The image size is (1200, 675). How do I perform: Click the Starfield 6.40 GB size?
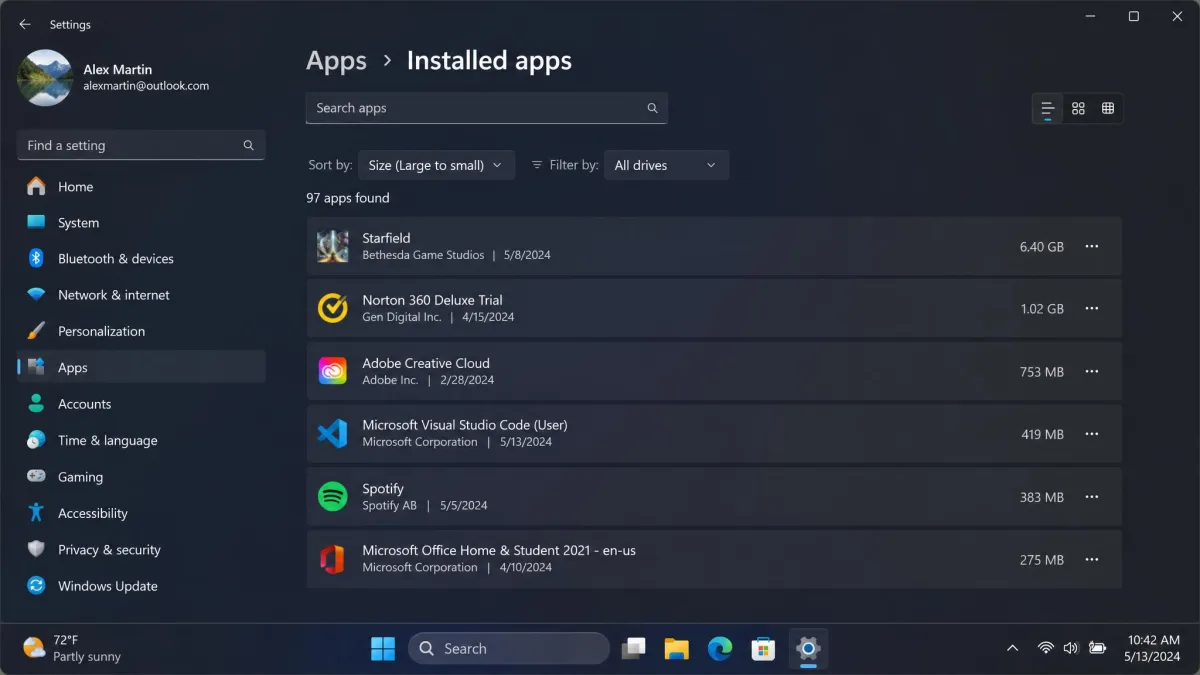(x=1041, y=246)
